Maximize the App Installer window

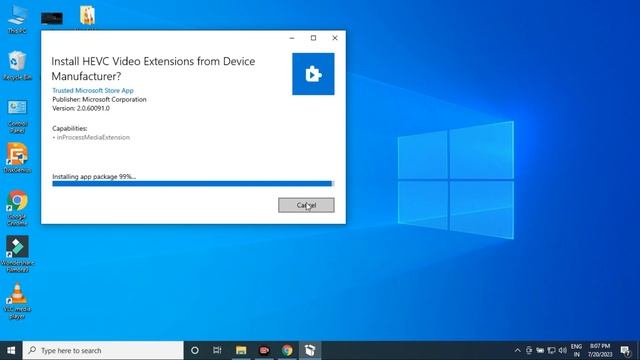point(313,38)
